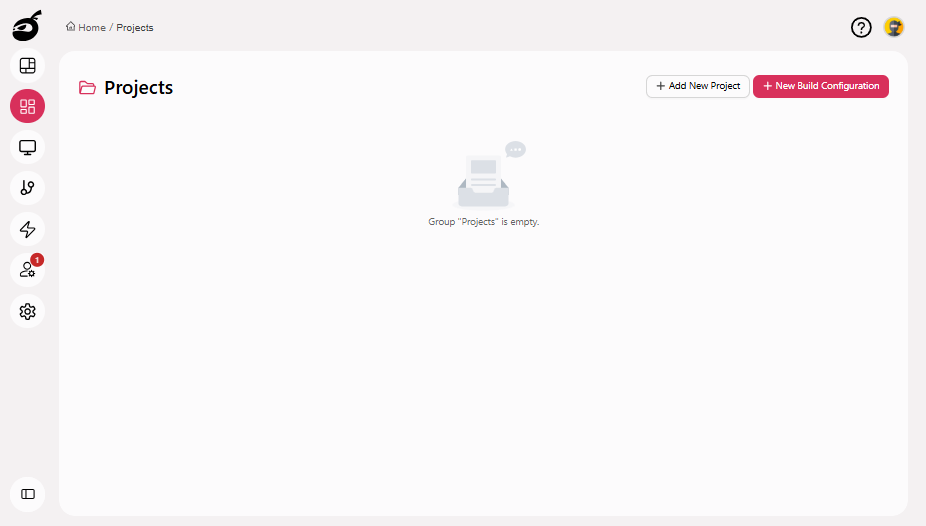Image resolution: width=926 pixels, height=526 pixels.
Task: Click the "Projects is empty" message text
Action: pyautogui.click(x=483, y=222)
